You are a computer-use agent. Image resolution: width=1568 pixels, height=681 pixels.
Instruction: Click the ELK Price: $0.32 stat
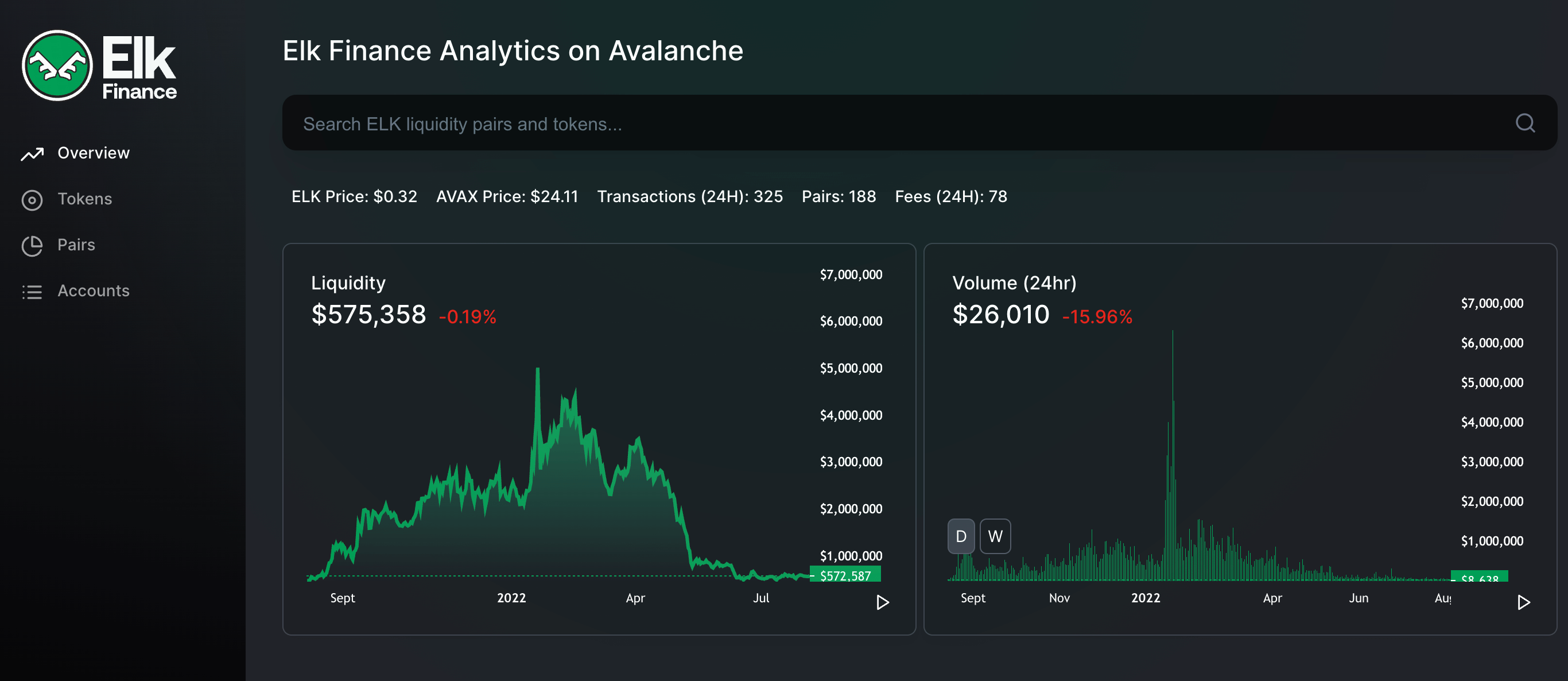[x=354, y=196]
